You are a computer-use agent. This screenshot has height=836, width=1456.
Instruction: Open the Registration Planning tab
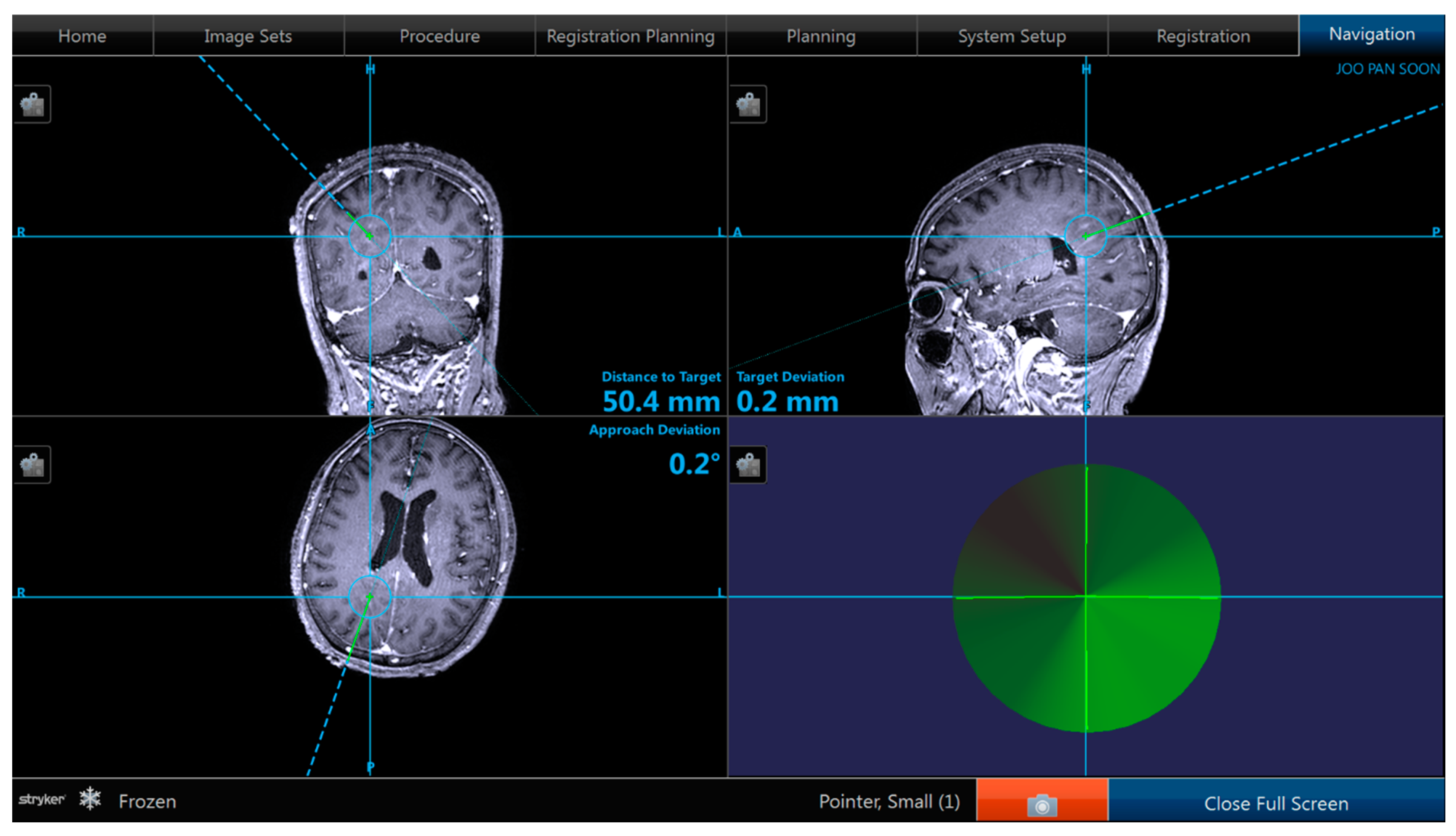(630, 36)
